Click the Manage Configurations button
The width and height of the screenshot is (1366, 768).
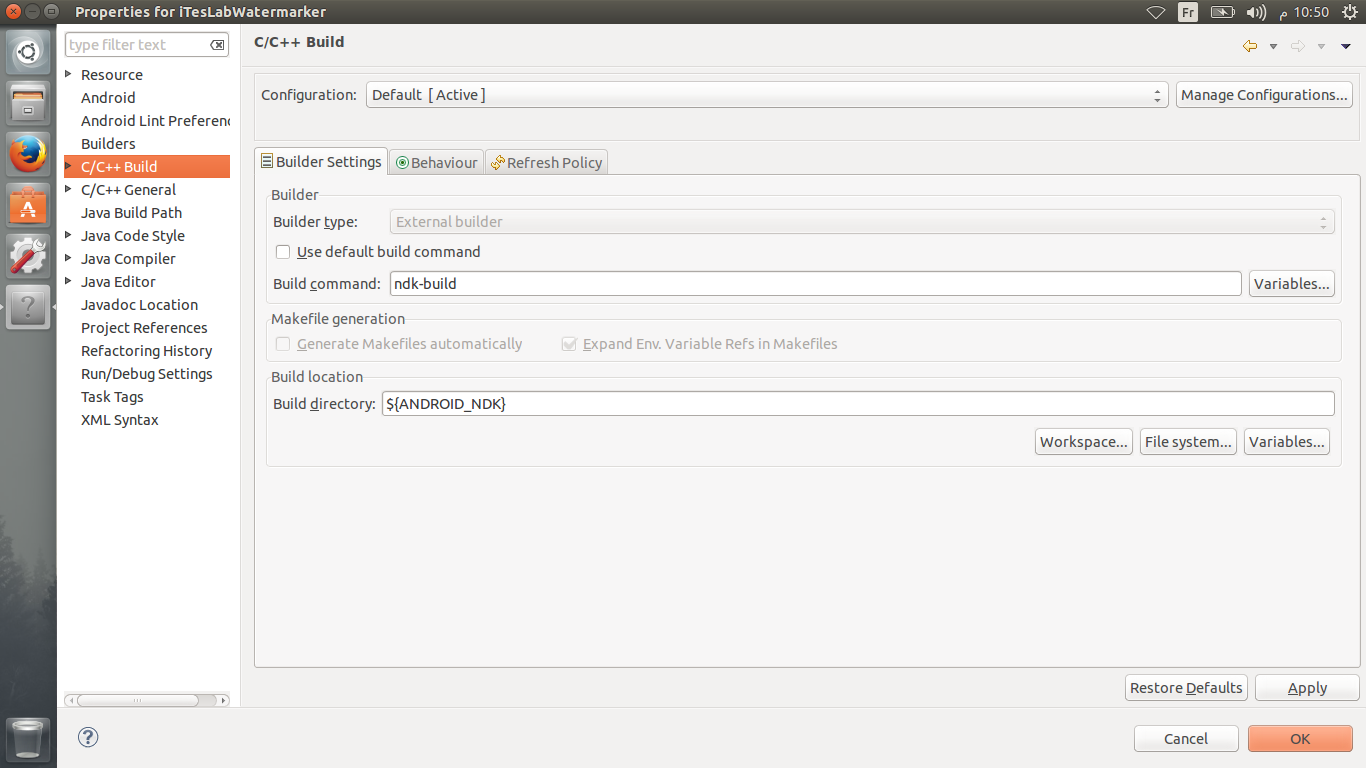coord(1264,95)
